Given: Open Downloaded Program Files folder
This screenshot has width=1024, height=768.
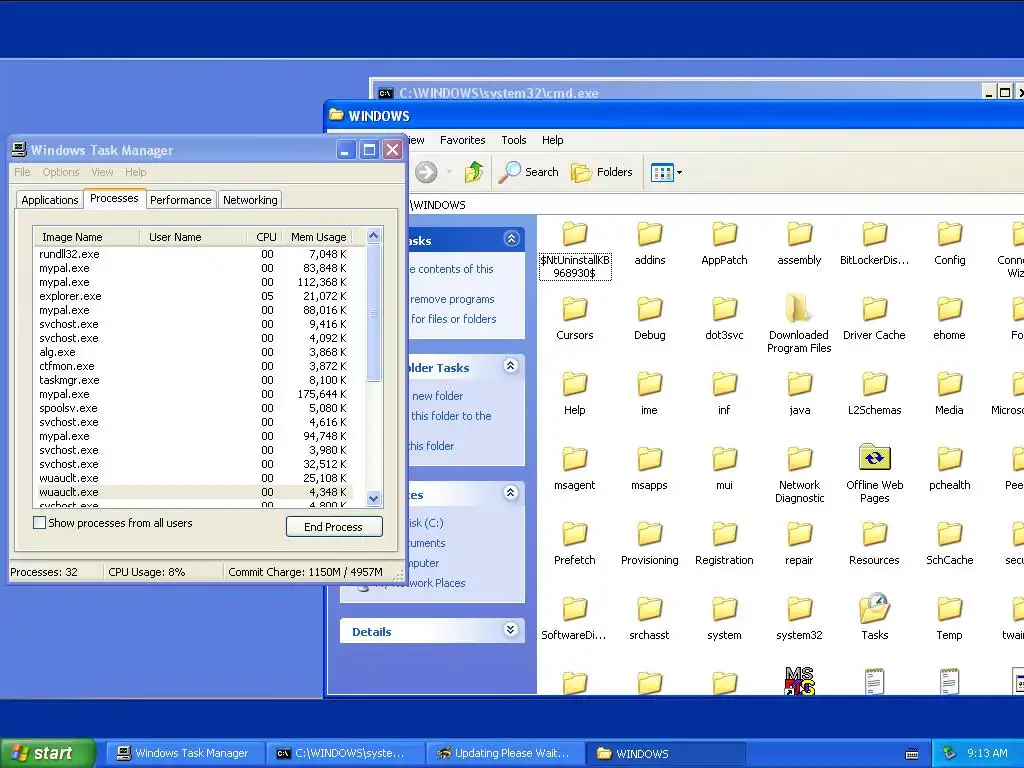Looking at the screenshot, I should 799,324.
